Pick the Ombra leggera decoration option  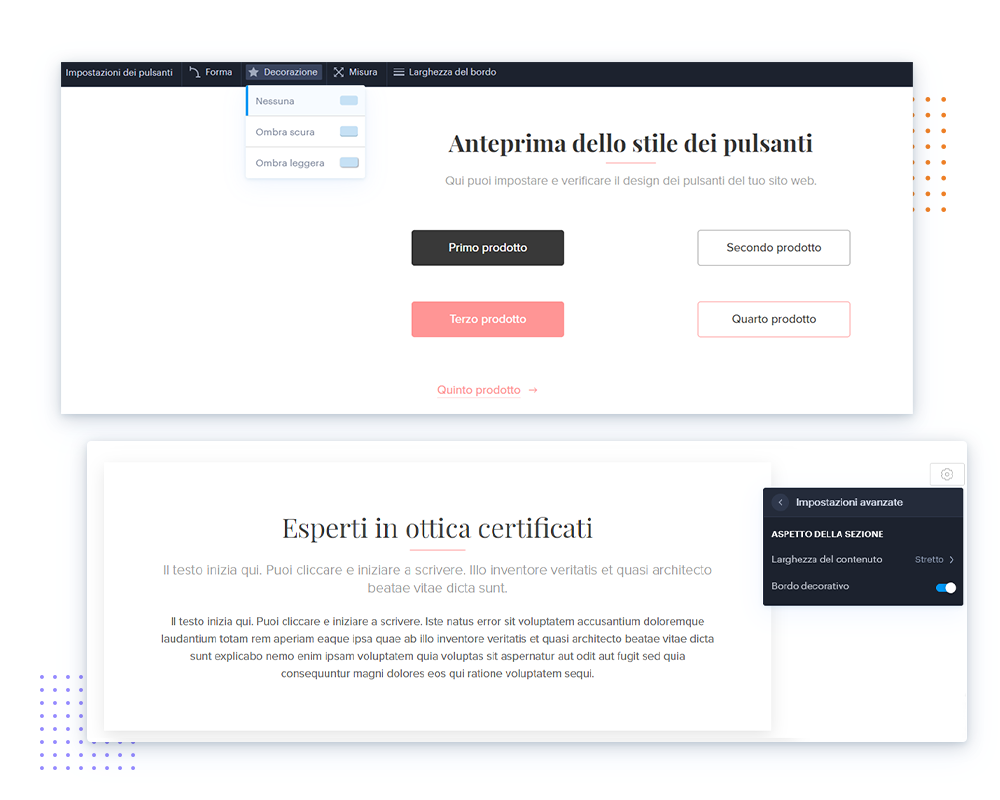[x=305, y=163]
